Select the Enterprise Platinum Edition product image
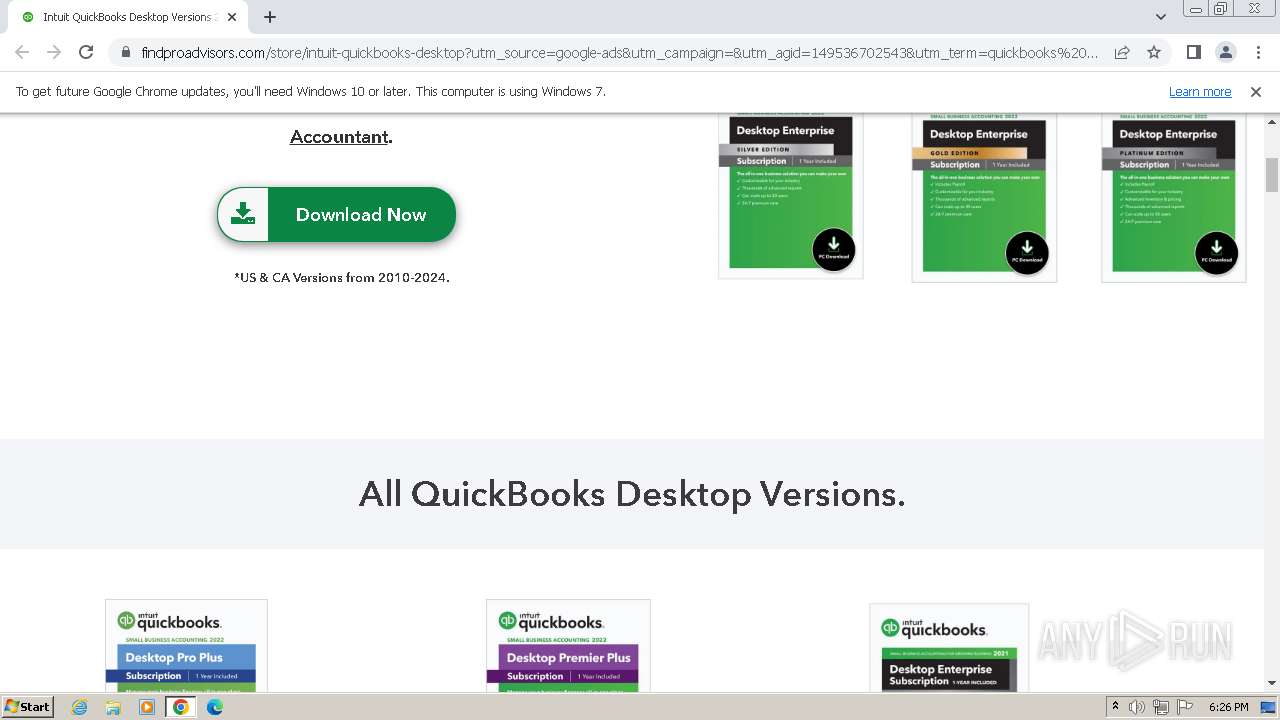 (1174, 197)
